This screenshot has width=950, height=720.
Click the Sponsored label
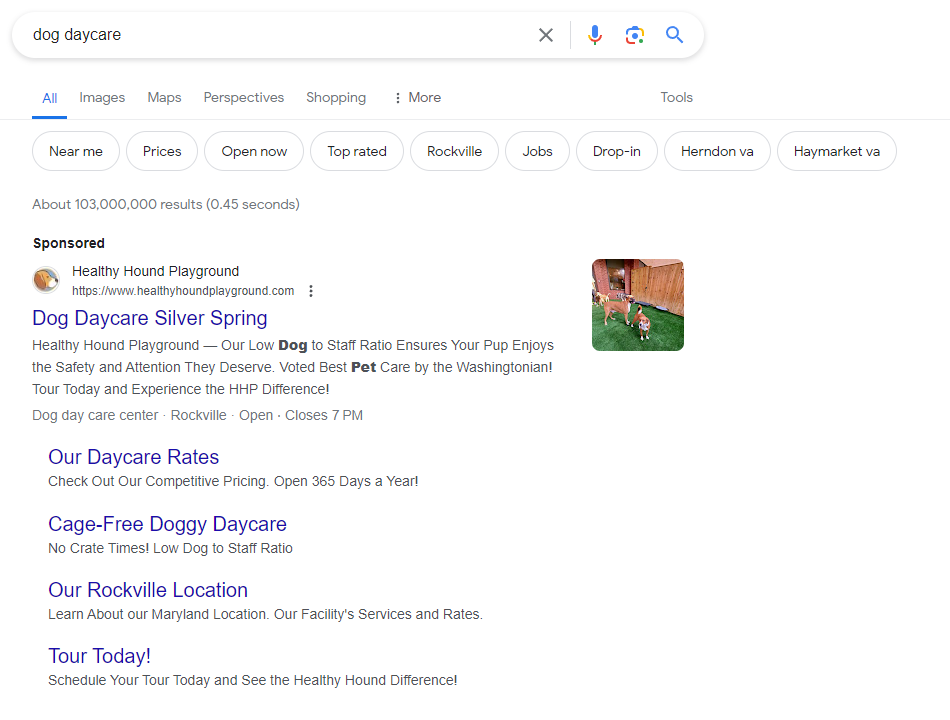tap(69, 243)
